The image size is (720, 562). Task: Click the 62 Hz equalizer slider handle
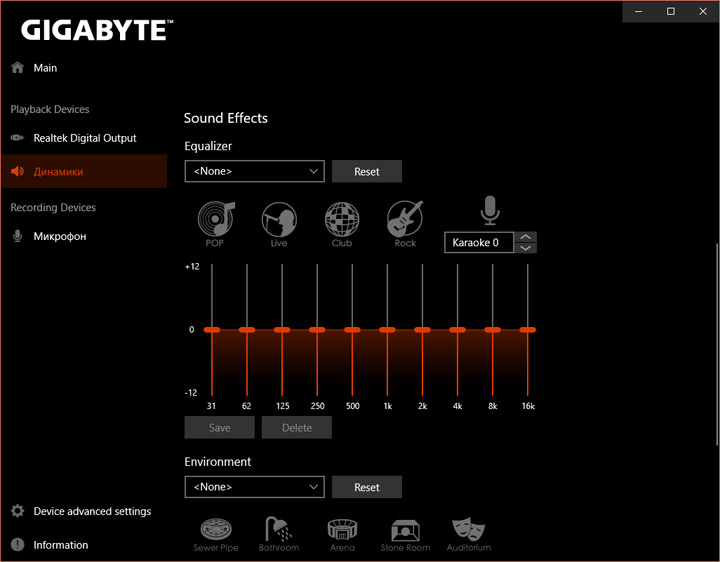tap(247, 330)
